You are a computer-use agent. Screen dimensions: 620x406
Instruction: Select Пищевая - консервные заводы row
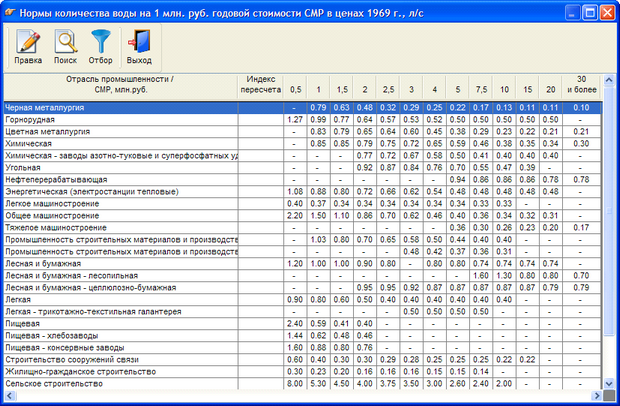tap(302, 348)
